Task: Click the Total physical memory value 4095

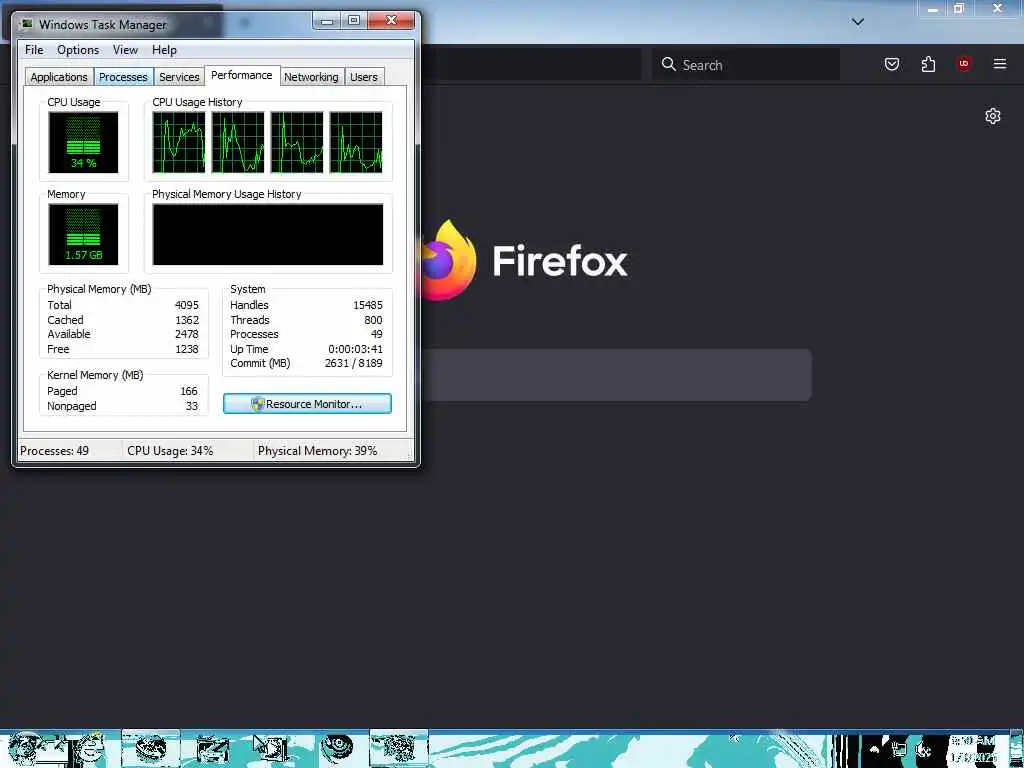Action: pos(187,305)
